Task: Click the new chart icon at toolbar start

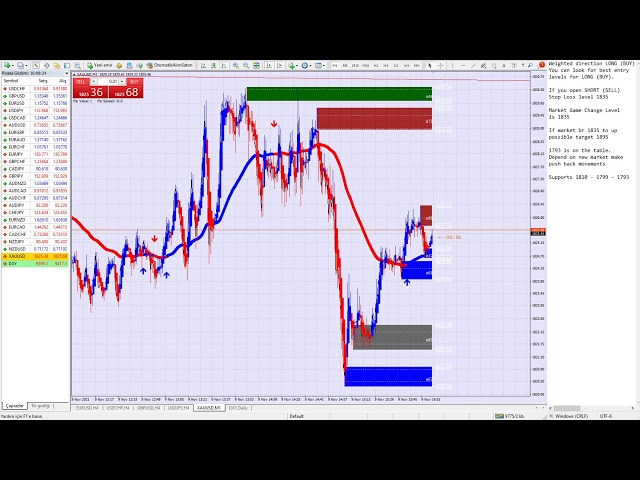Action: [x=5, y=65]
